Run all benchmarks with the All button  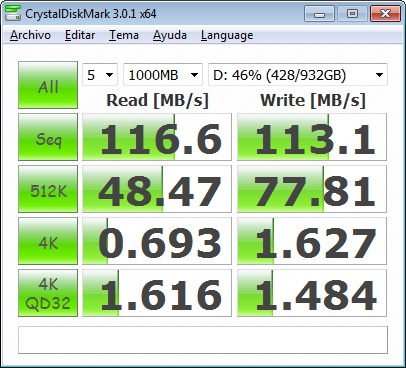48,85
